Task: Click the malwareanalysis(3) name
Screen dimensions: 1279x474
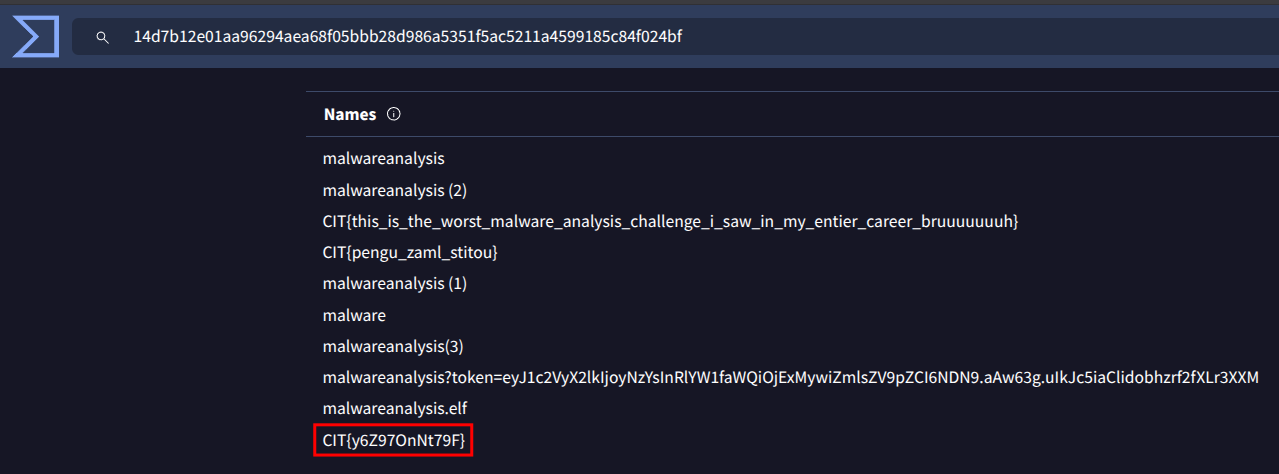Action: click(x=393, y=346)
